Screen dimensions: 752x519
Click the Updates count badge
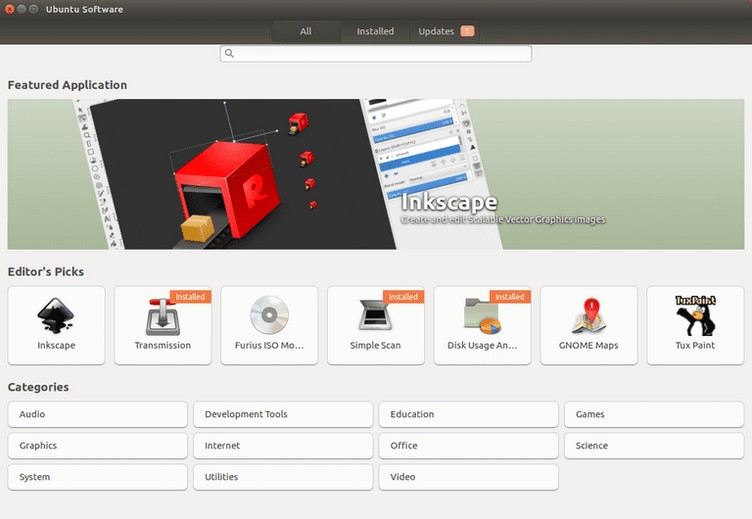point(467,31)
